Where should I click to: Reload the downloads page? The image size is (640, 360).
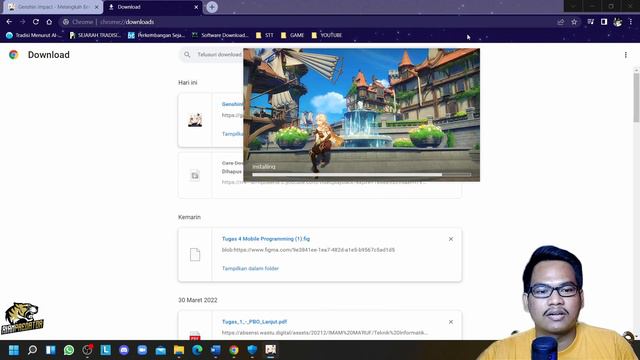pyautogui.click(x=36, y=22)
